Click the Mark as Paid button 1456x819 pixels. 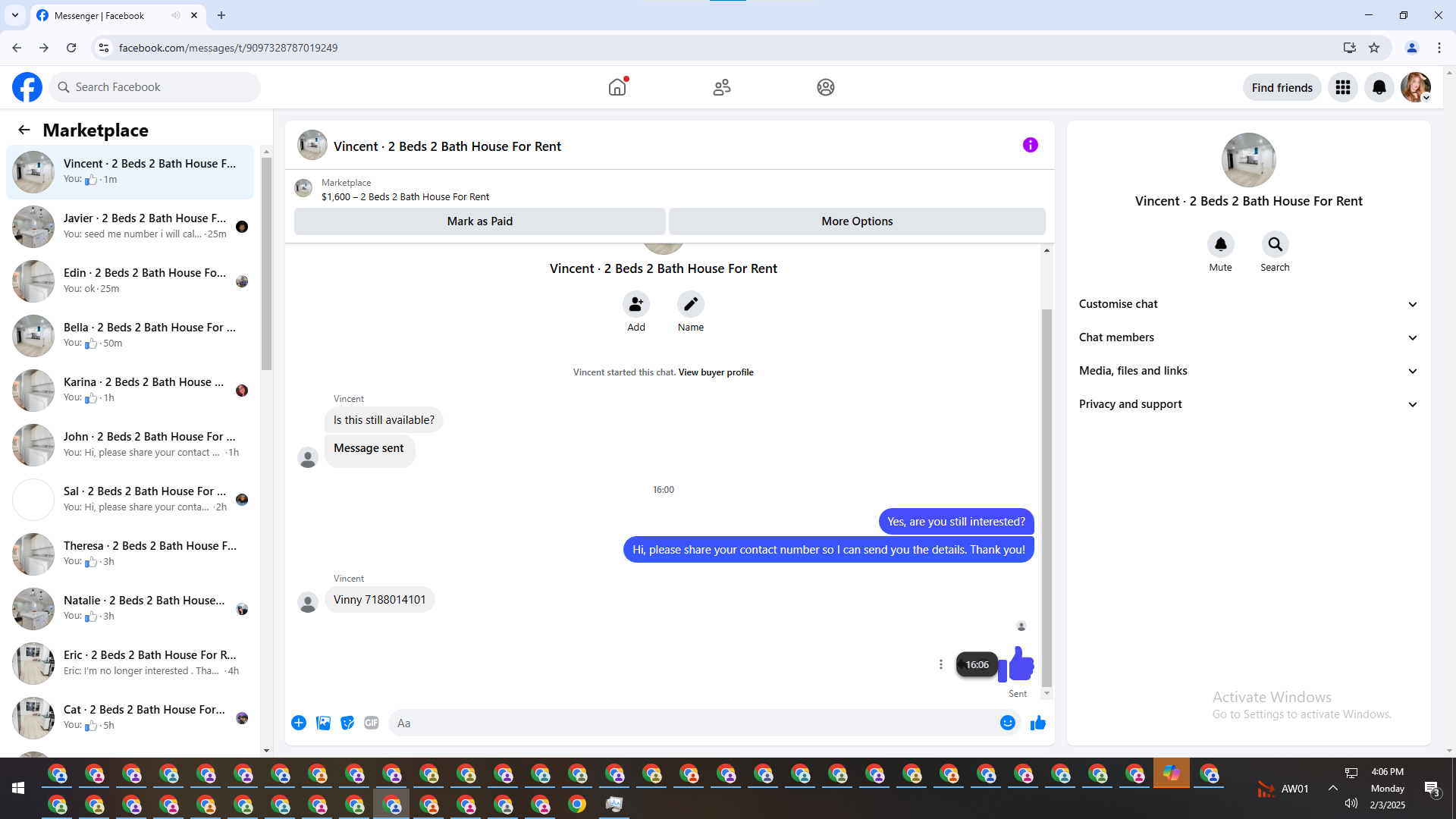[x=480, y=221]
